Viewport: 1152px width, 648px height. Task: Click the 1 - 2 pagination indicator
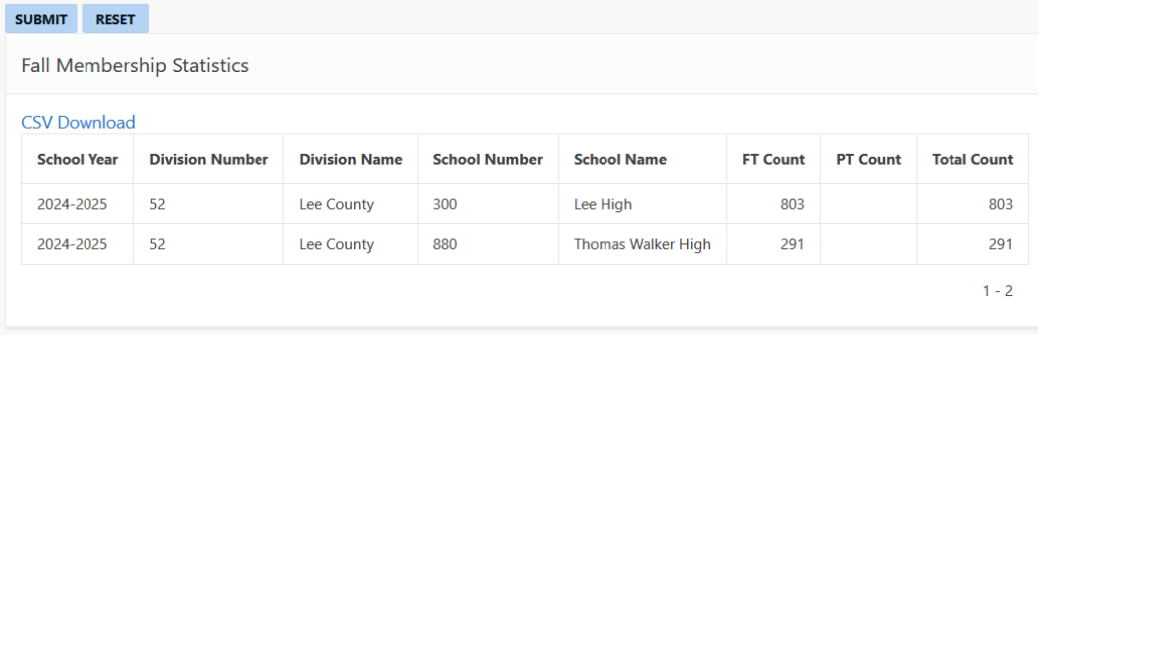tap(997, 291)
